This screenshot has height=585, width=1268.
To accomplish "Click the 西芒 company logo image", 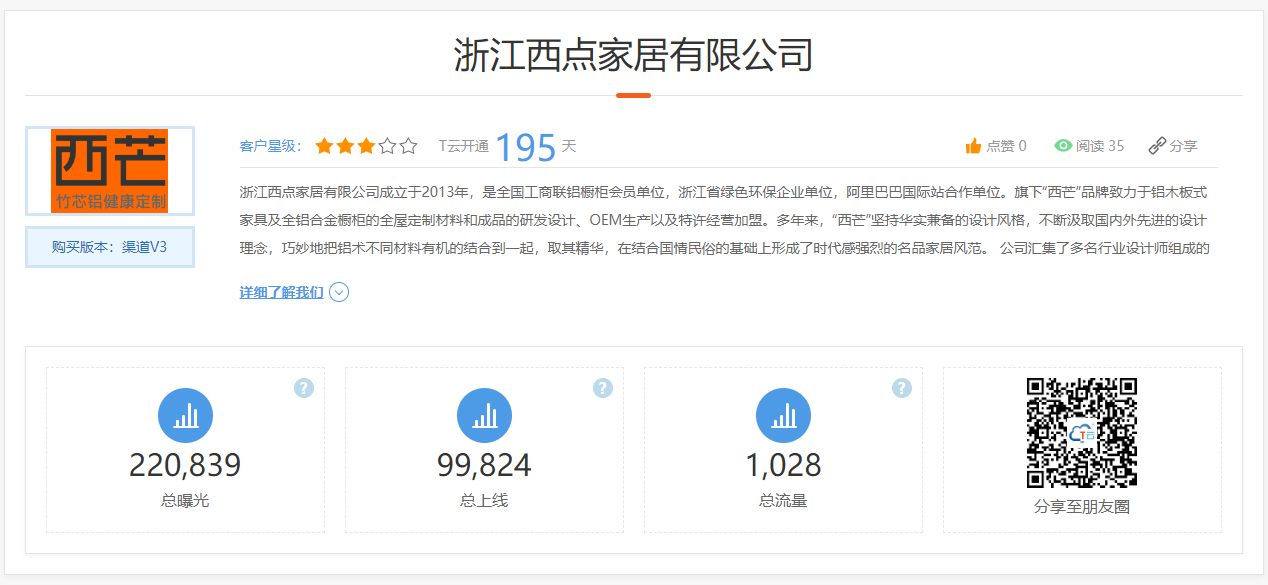I will click(x=110, y=171).
